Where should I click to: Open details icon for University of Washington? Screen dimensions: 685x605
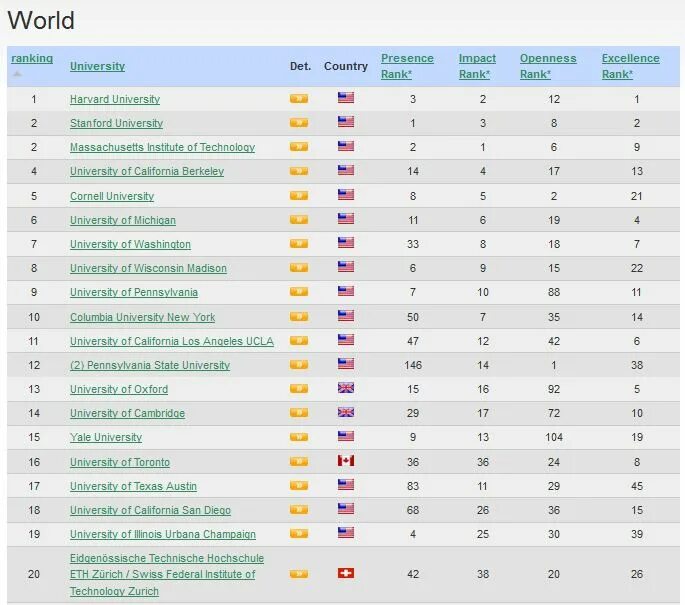point(299,243)
